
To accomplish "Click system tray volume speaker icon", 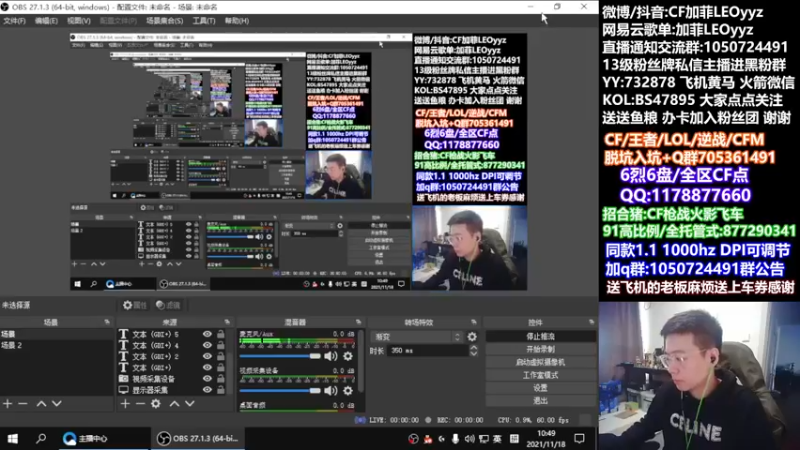I will [469, 439].
